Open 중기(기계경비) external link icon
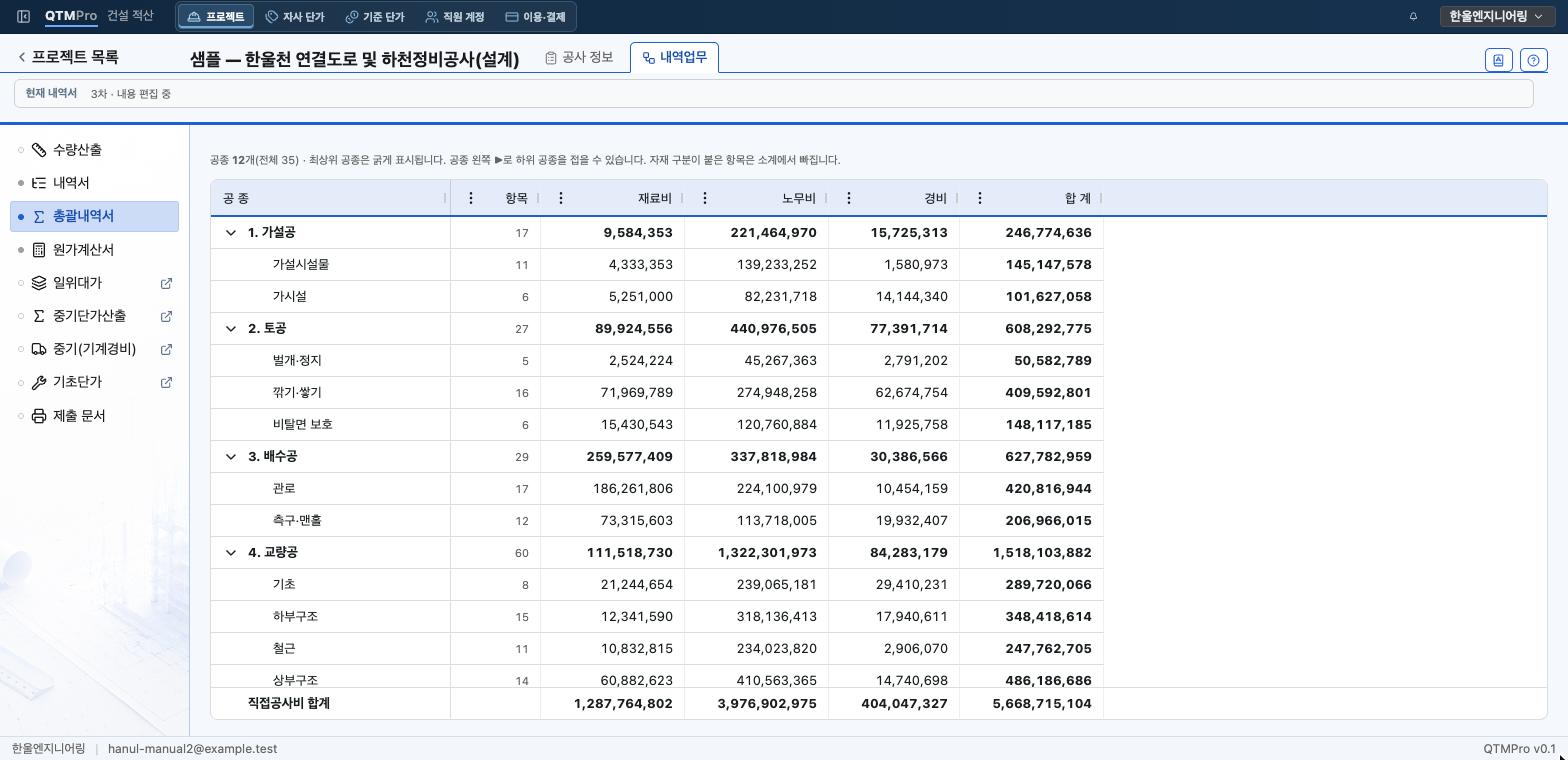This screenshot has width=1568, height=760. (166, 349)
